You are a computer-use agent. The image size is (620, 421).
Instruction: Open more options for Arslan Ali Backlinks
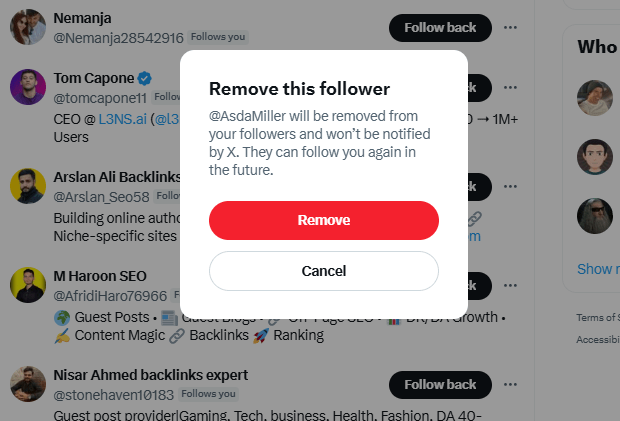point(511,186)
